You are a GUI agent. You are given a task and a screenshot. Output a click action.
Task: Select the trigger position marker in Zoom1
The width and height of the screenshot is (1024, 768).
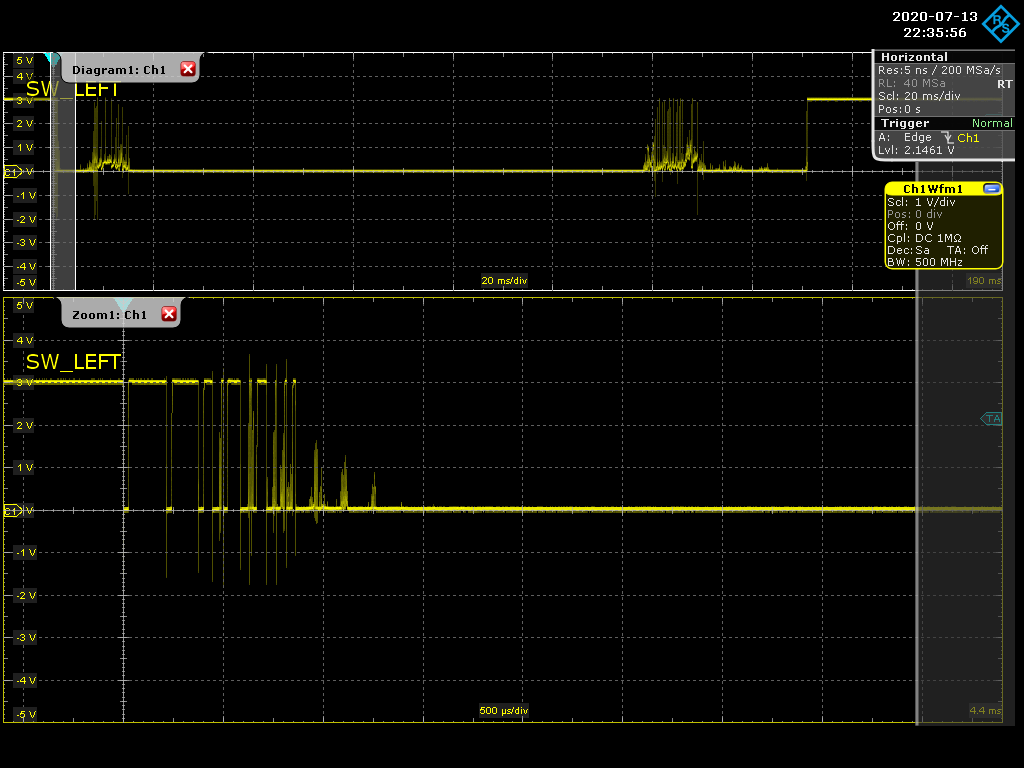(x=123, y=304)
